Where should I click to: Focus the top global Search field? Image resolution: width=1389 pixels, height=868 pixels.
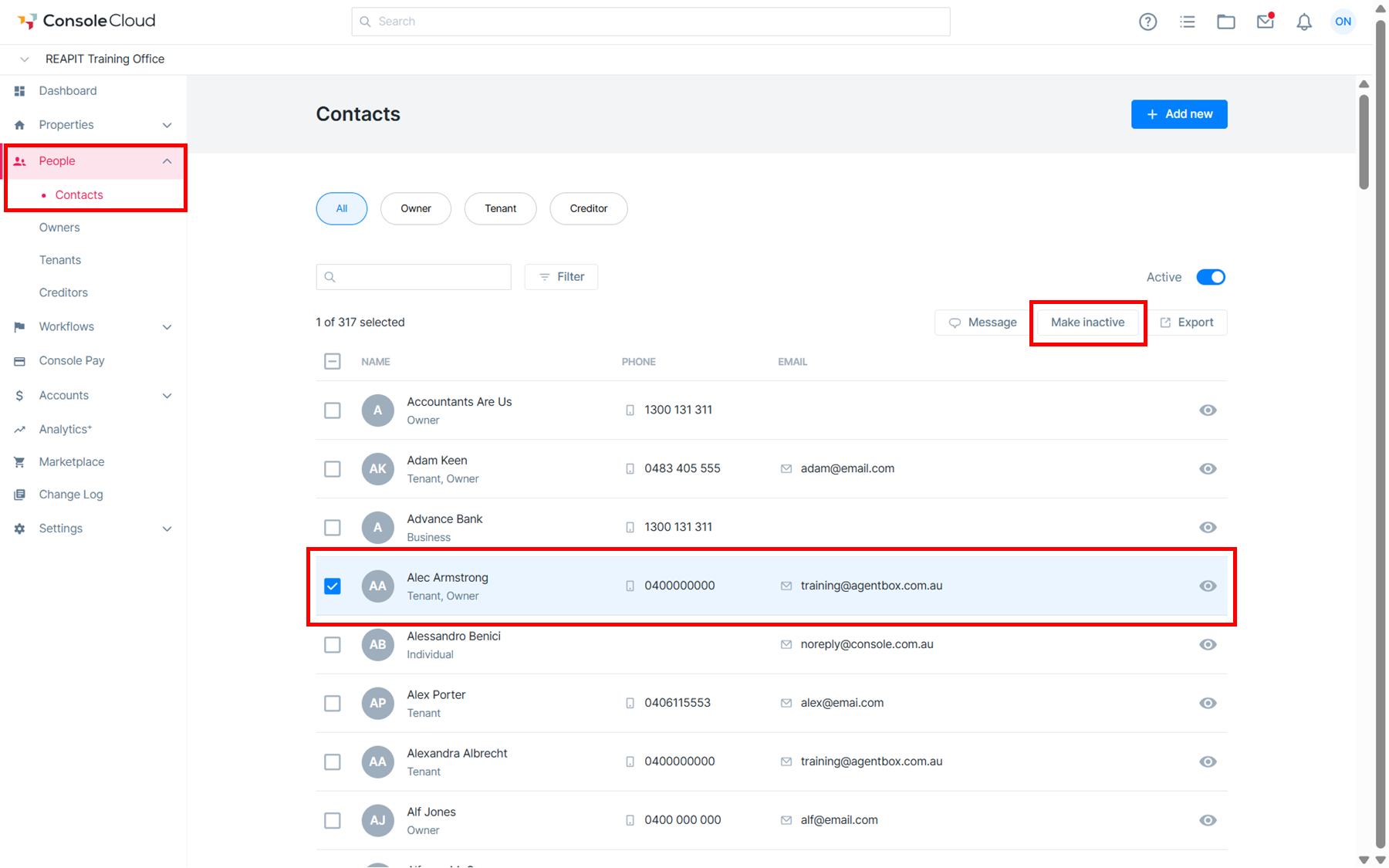pos(651,22)
